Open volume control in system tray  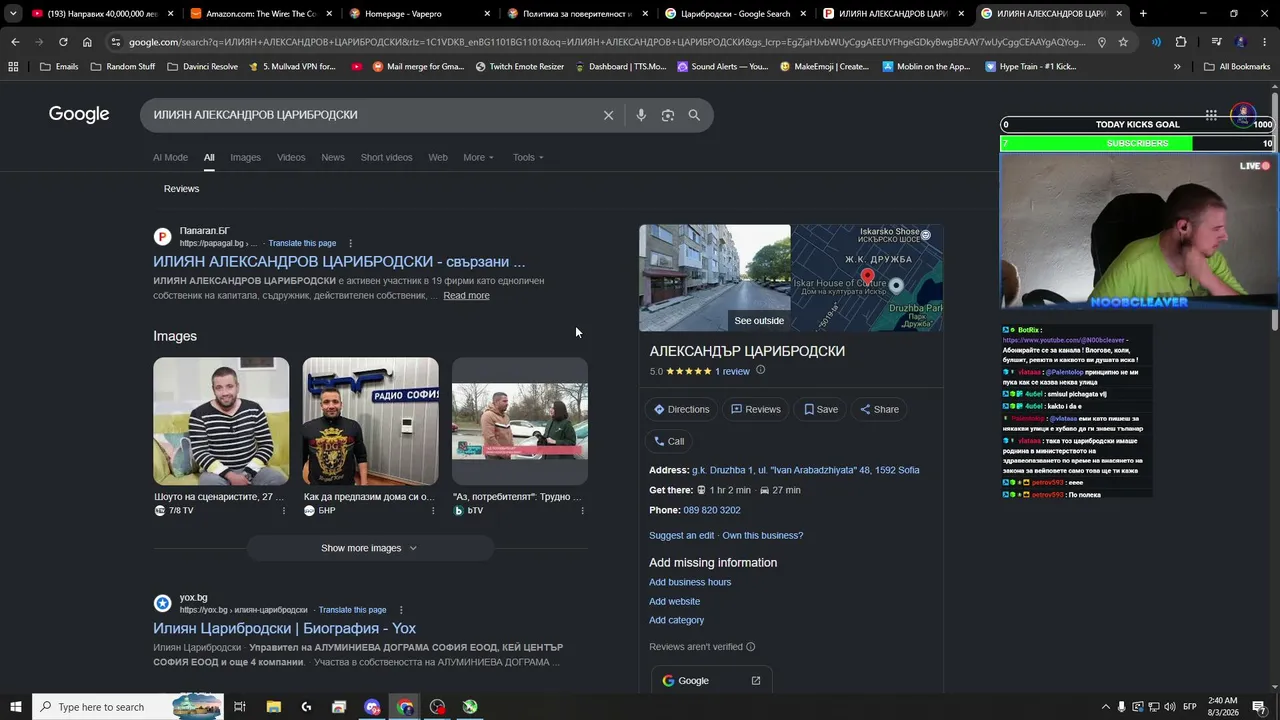tap(1169, 707)
